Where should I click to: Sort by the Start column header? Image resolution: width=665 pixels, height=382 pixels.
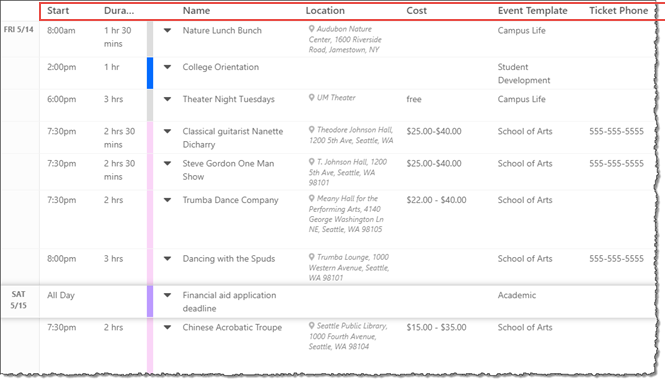[x=58, y=11]
